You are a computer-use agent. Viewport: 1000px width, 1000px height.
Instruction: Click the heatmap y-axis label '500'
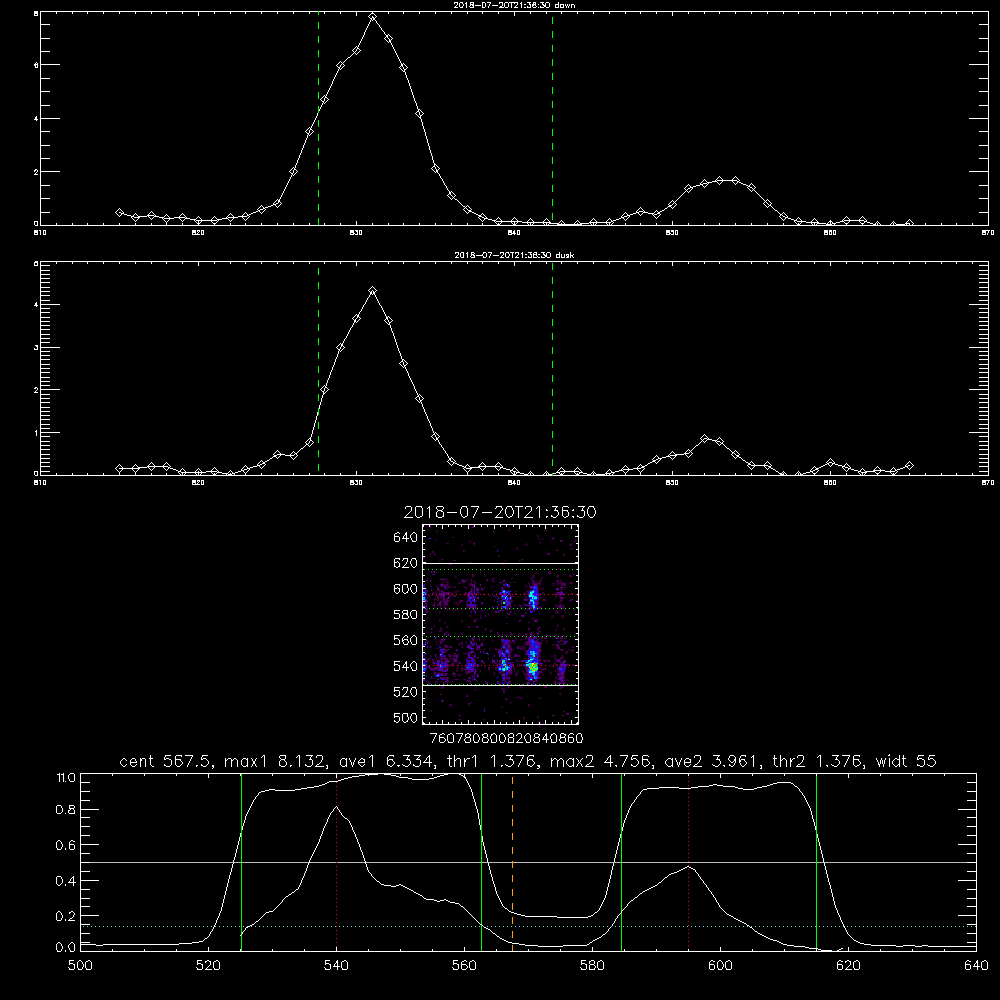coord(405,717)
